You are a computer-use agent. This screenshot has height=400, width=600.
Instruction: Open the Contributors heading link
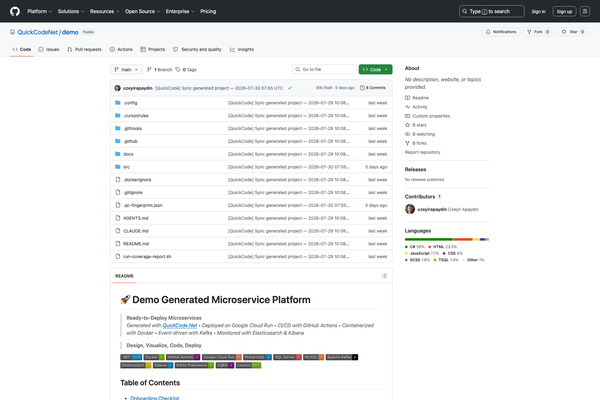(x=423, y=197)
